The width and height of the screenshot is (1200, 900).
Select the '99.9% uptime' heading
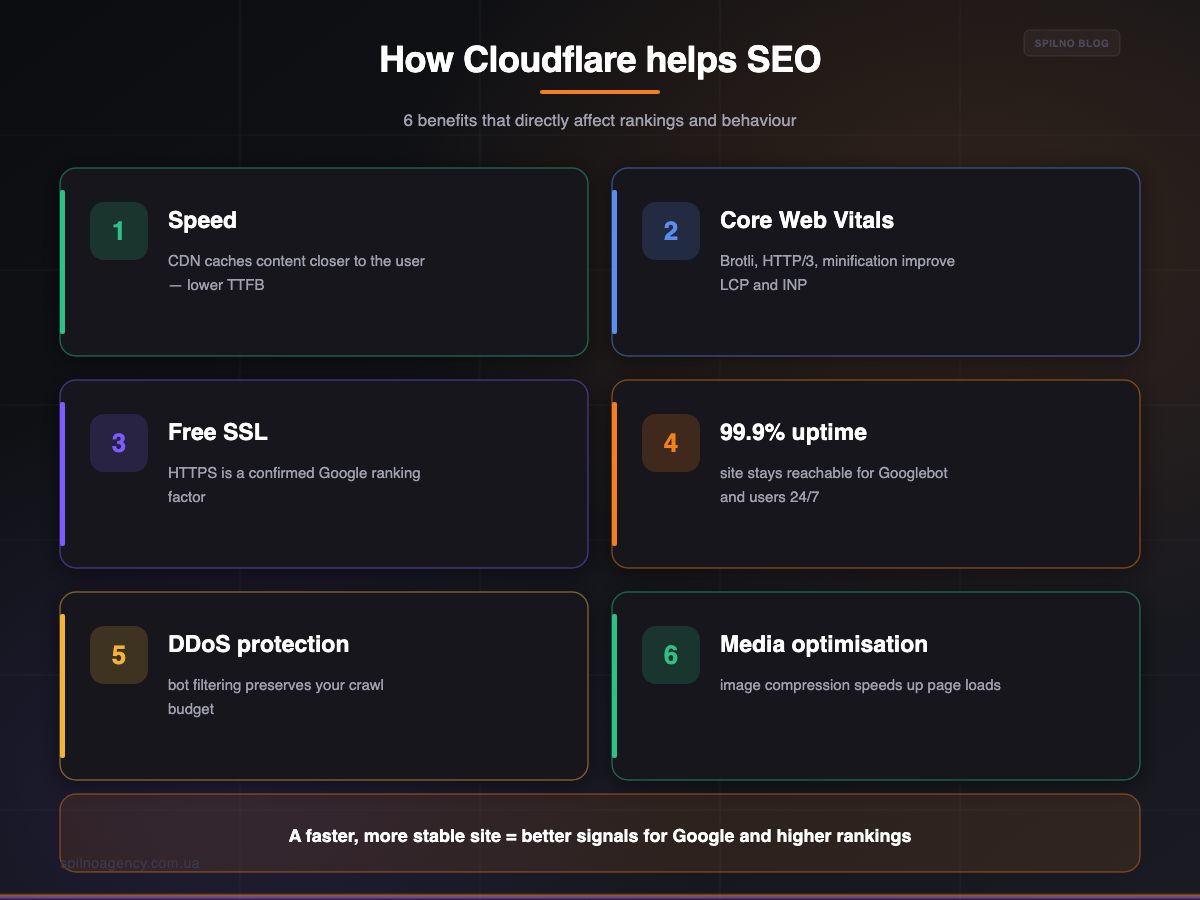tap(793, 432)
